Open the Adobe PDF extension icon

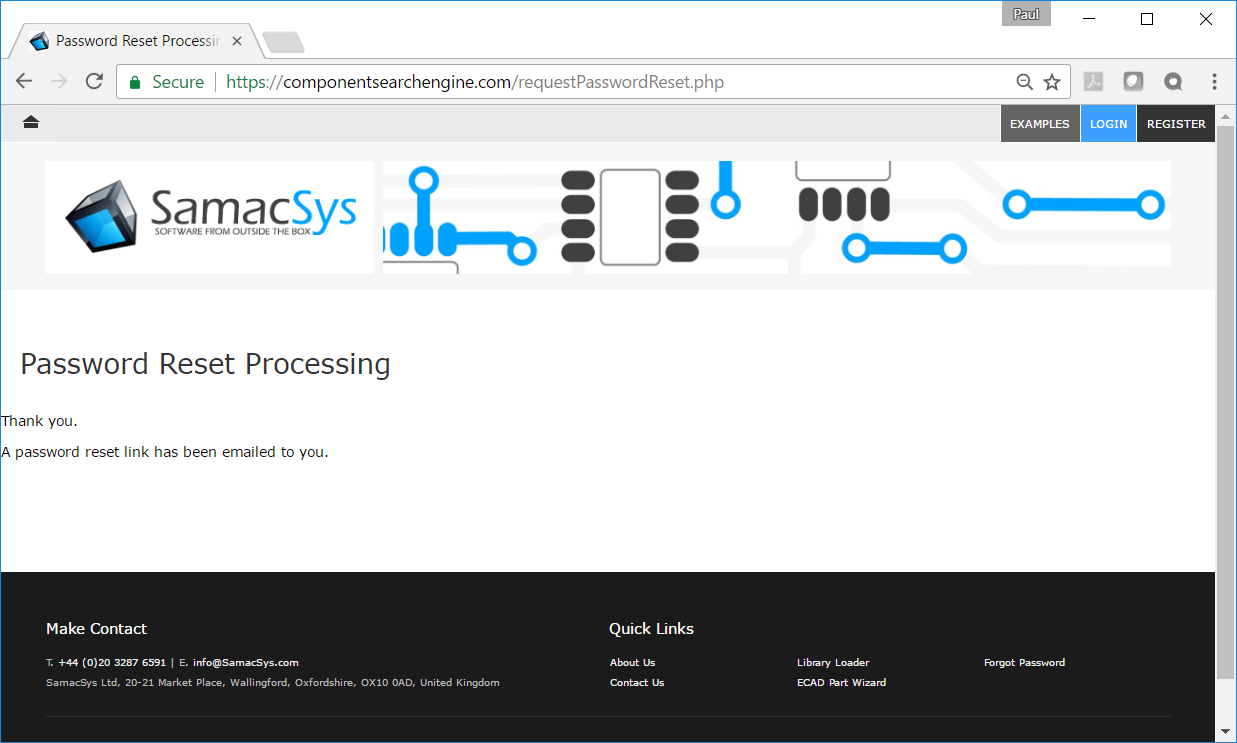pyautogui.click(x=1093, y=81)
